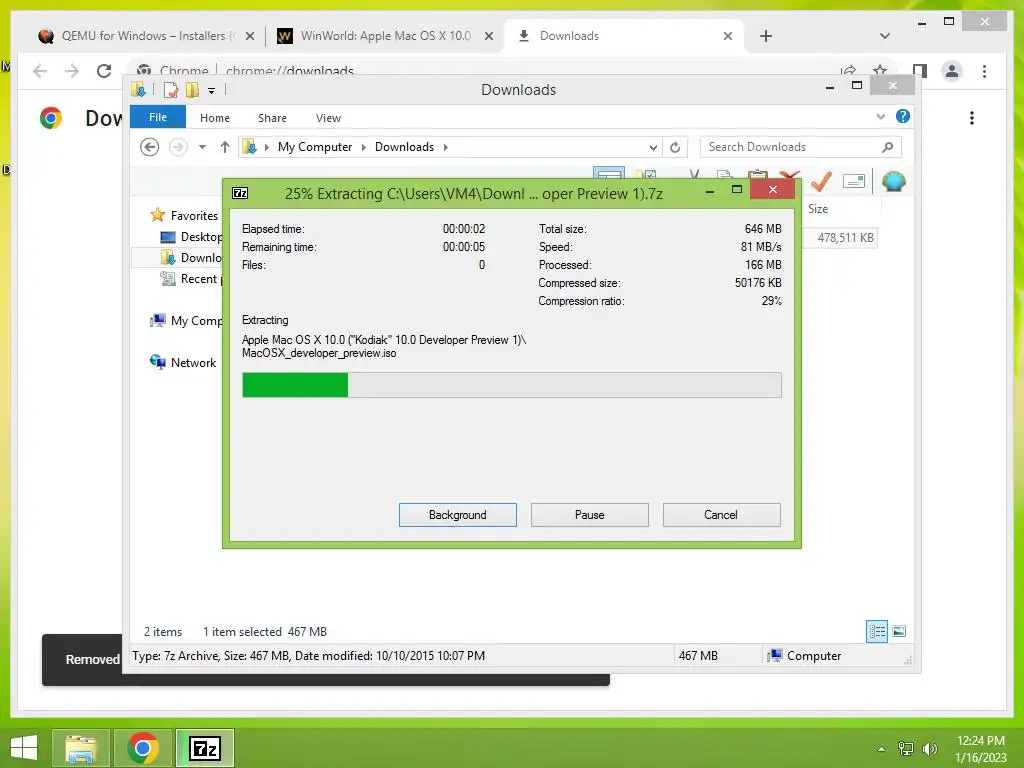Open Downloads page more actions menu

tap(972, 118)
